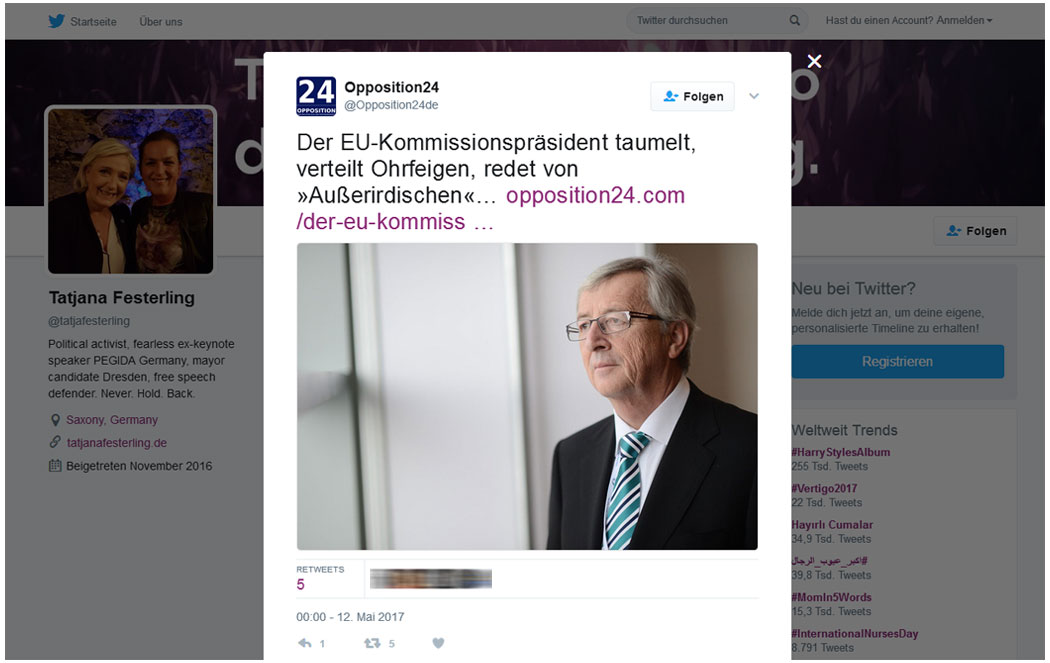
Task: Click the reply arrow icon under tweet
Action: (x=305, y=643)
